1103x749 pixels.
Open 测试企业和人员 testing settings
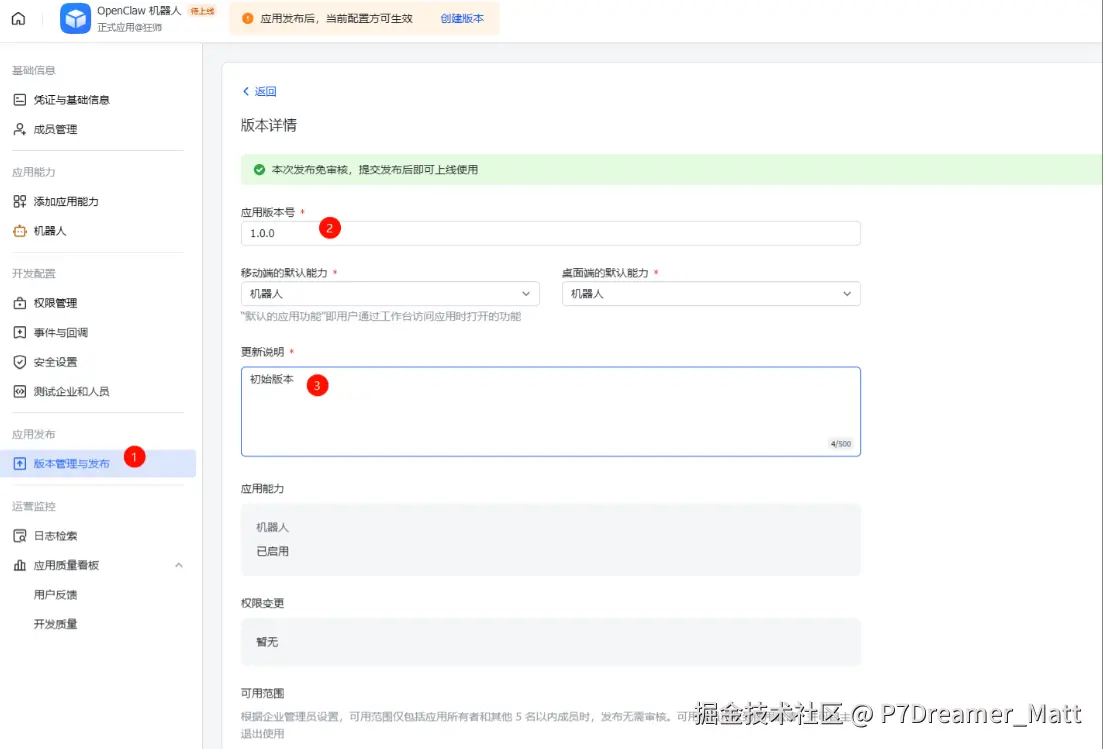(x=73, y=391)
